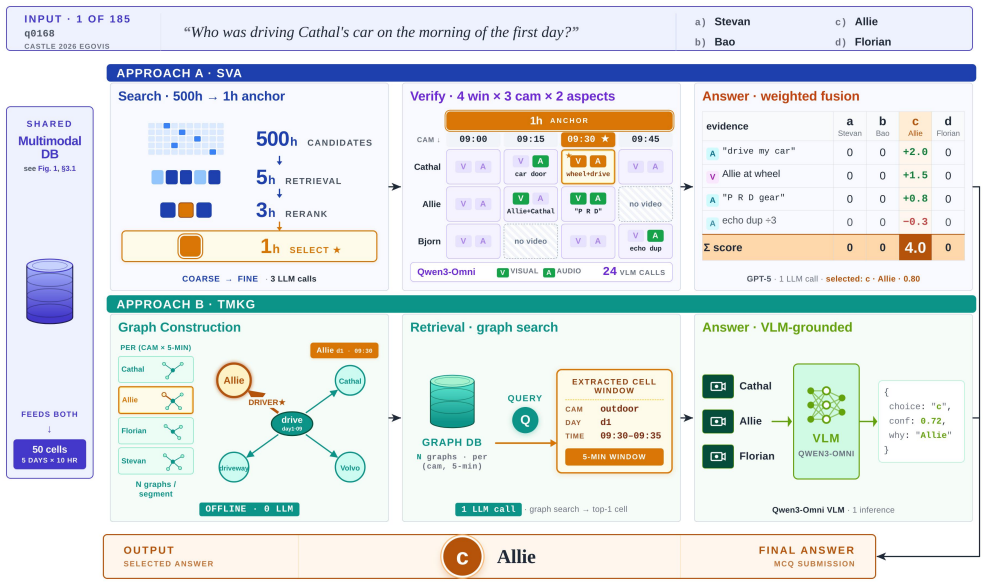
Task: Click the Approach A · SVA header bar
Action: [541, 73]
